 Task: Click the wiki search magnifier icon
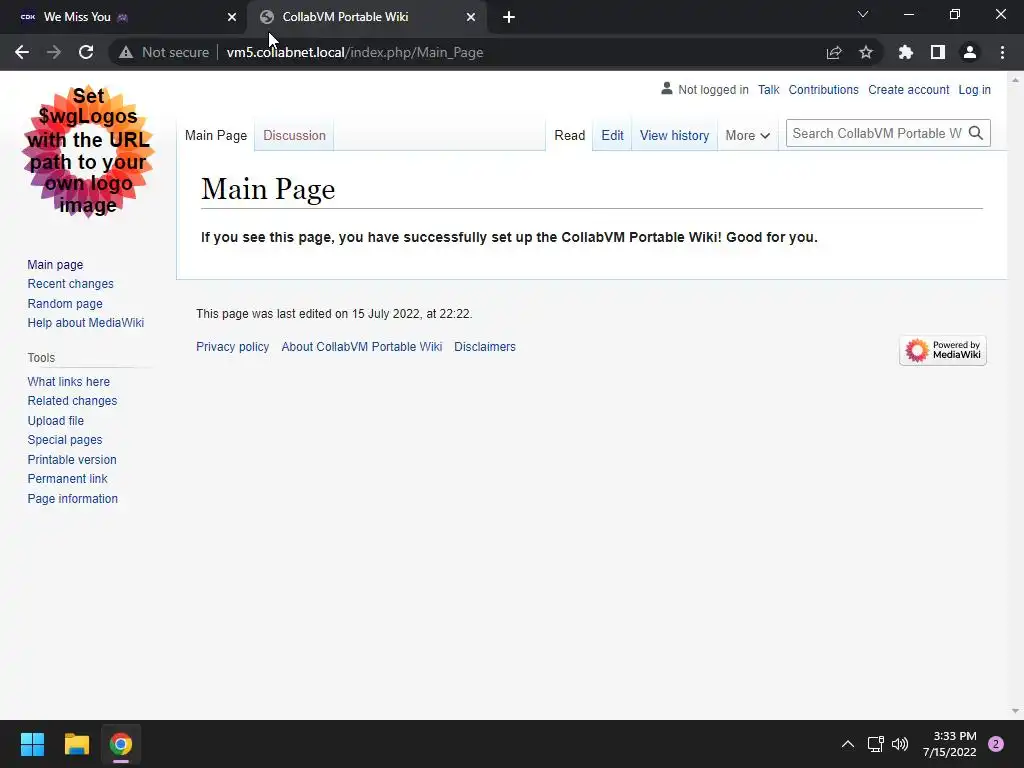point(976,133)
